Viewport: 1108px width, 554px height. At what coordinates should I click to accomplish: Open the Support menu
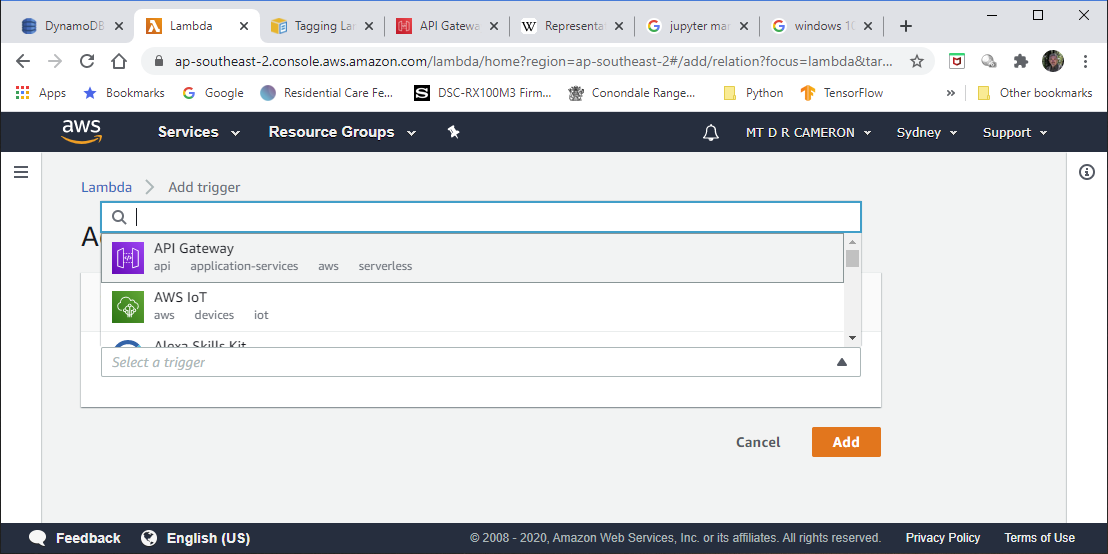1015,132
